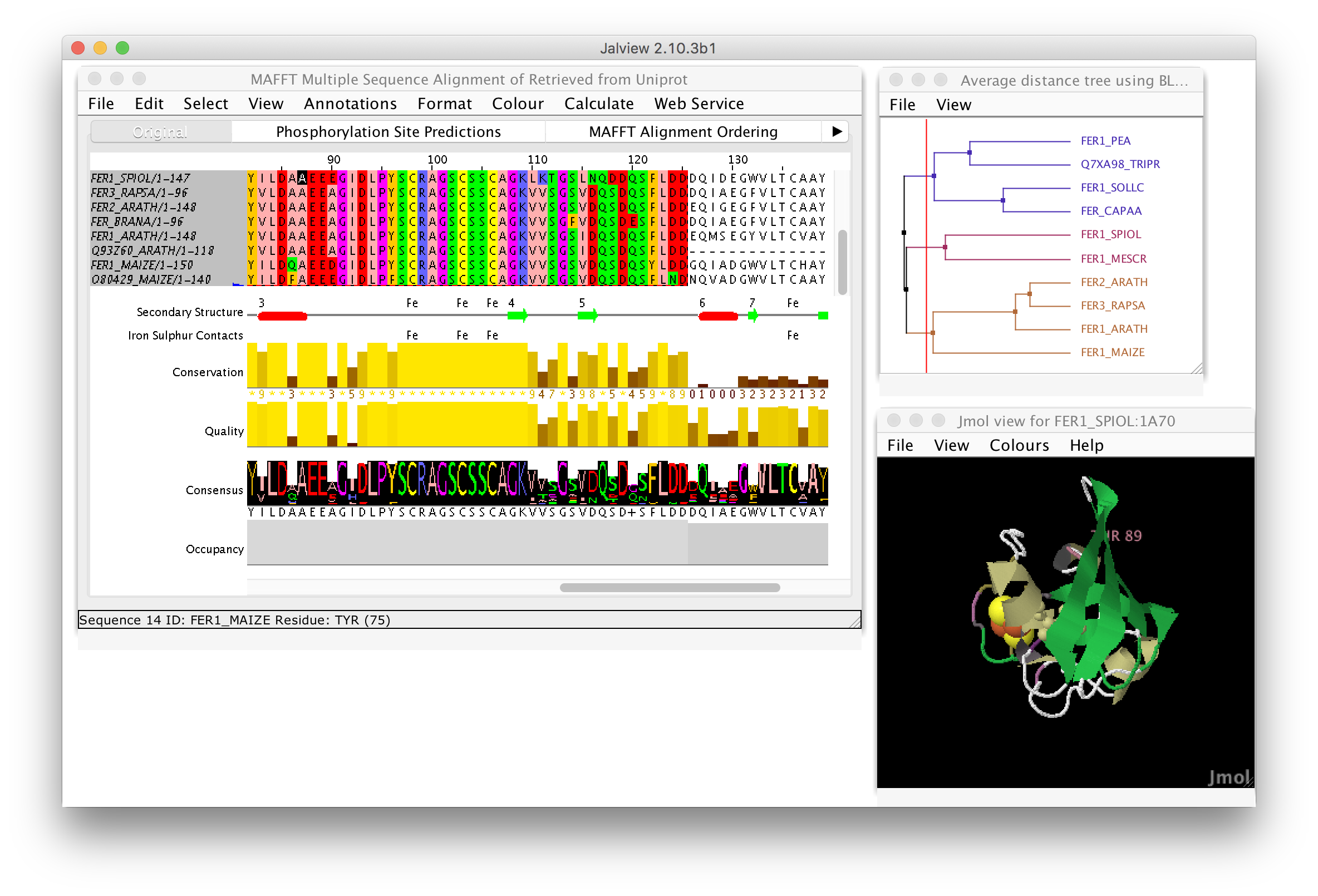Select sequence FER2_ARATH/1-148 in alignment
The image size is (1318, 896).
[x=144, y=208]
